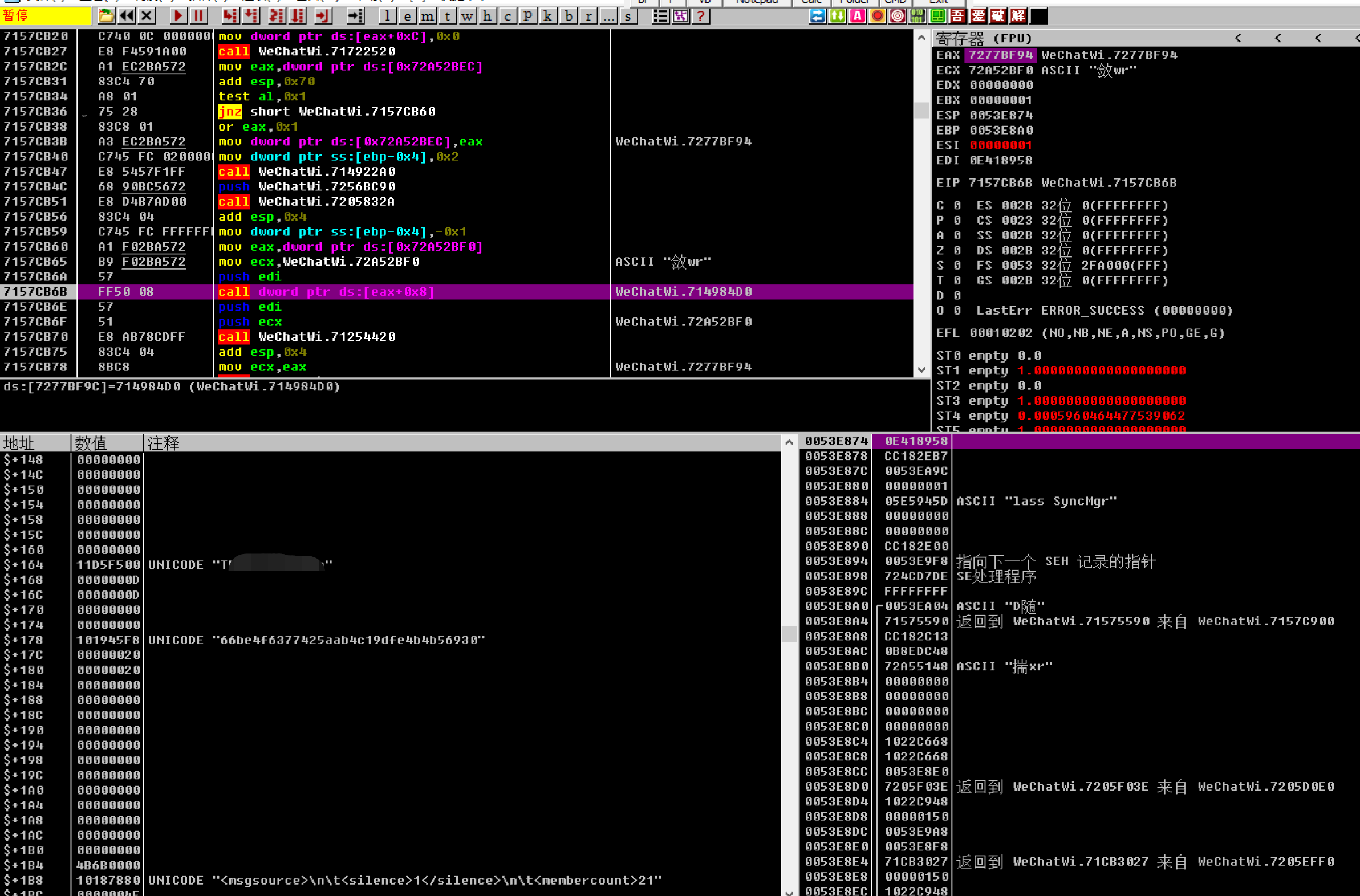
Task: Open the appearance options icon
Action: (x=680, y=16)
